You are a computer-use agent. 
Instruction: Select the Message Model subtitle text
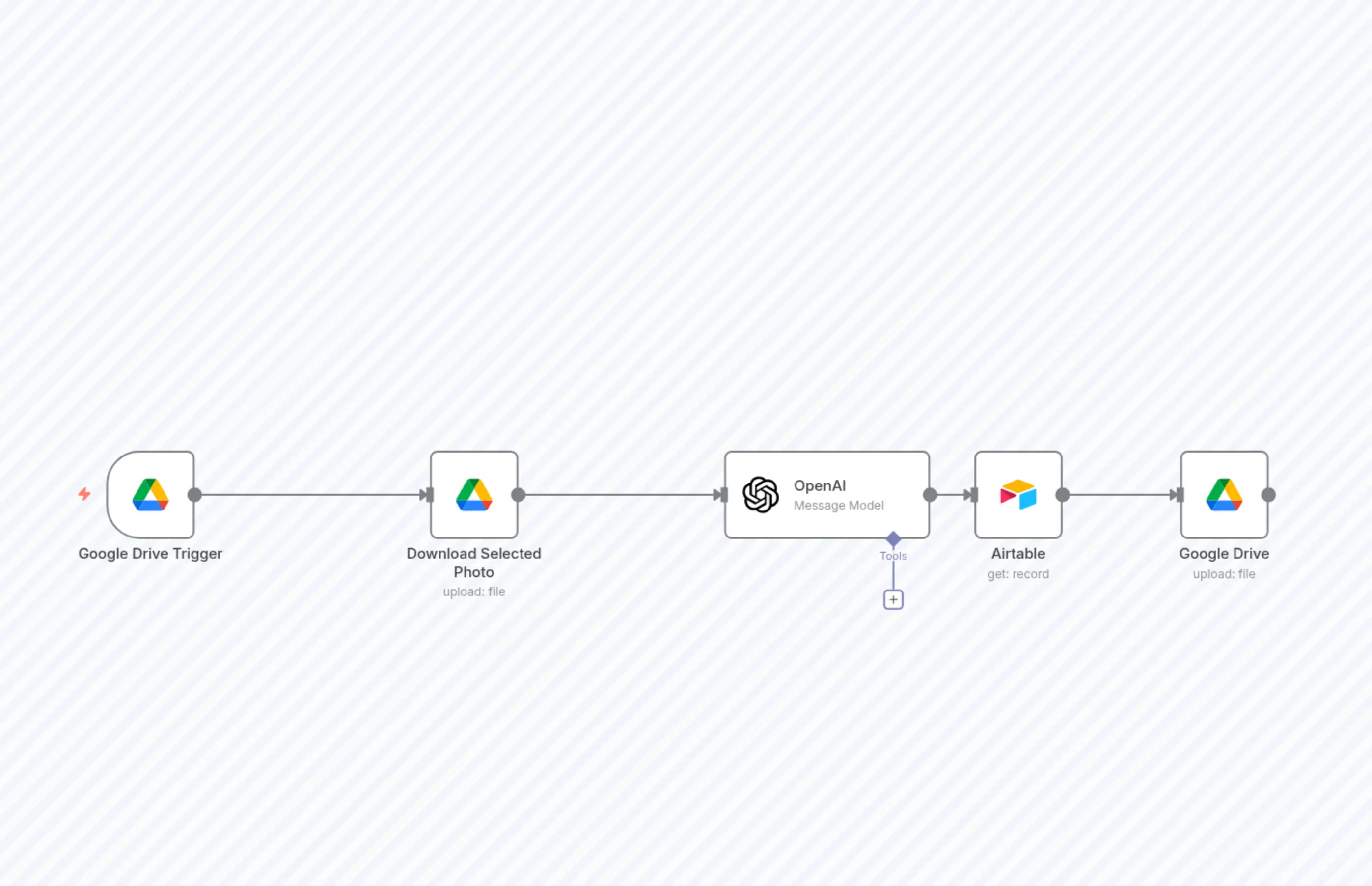pos(839,505)
